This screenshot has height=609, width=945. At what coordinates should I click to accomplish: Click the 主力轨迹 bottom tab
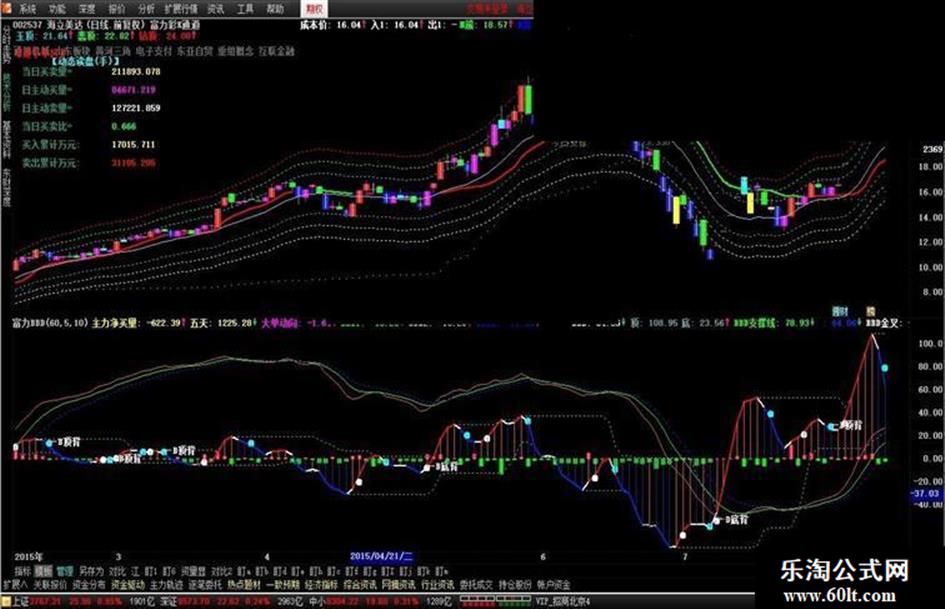(166, 585)
